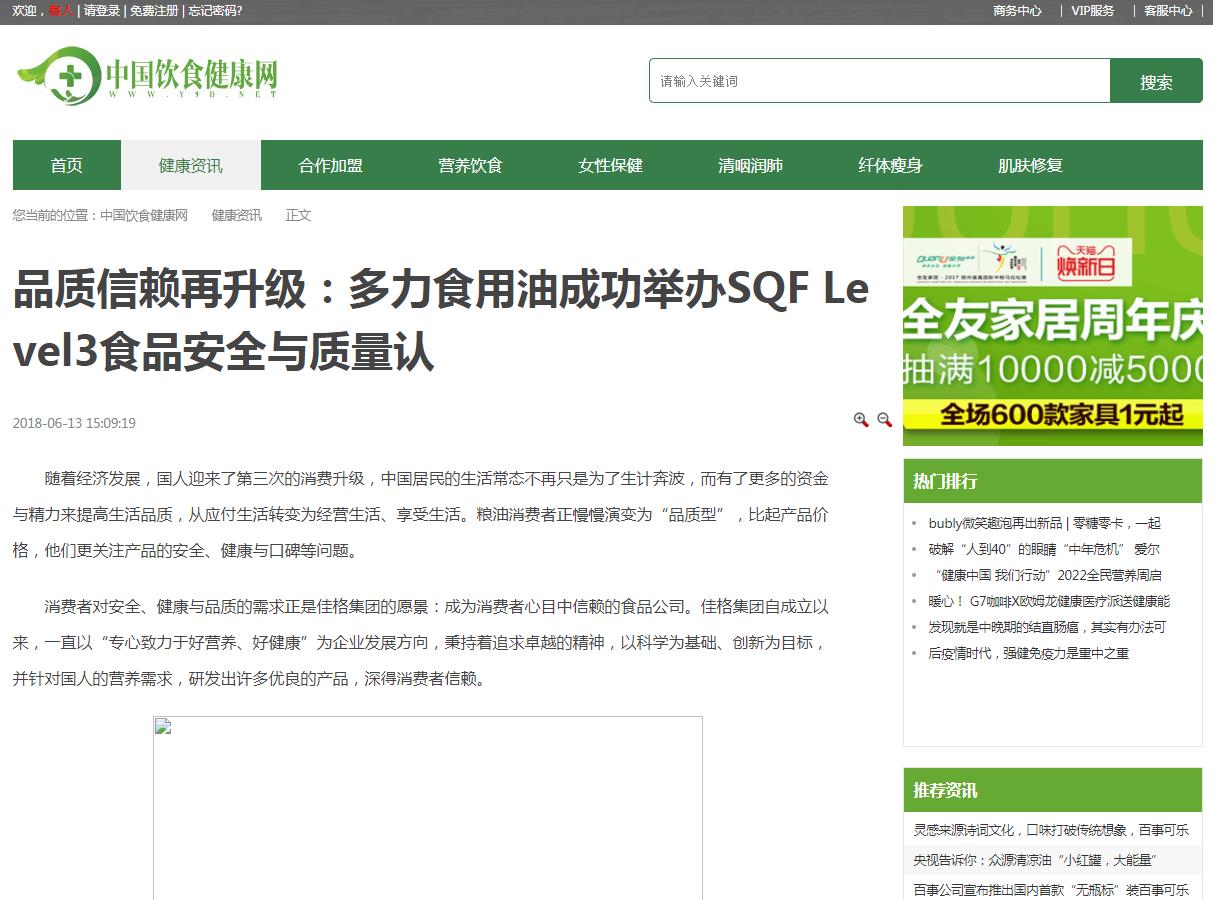Click breadcrumb link 中国饮食健康网
The height and width of the screenshot is (900, 1213).
(144, 215)
